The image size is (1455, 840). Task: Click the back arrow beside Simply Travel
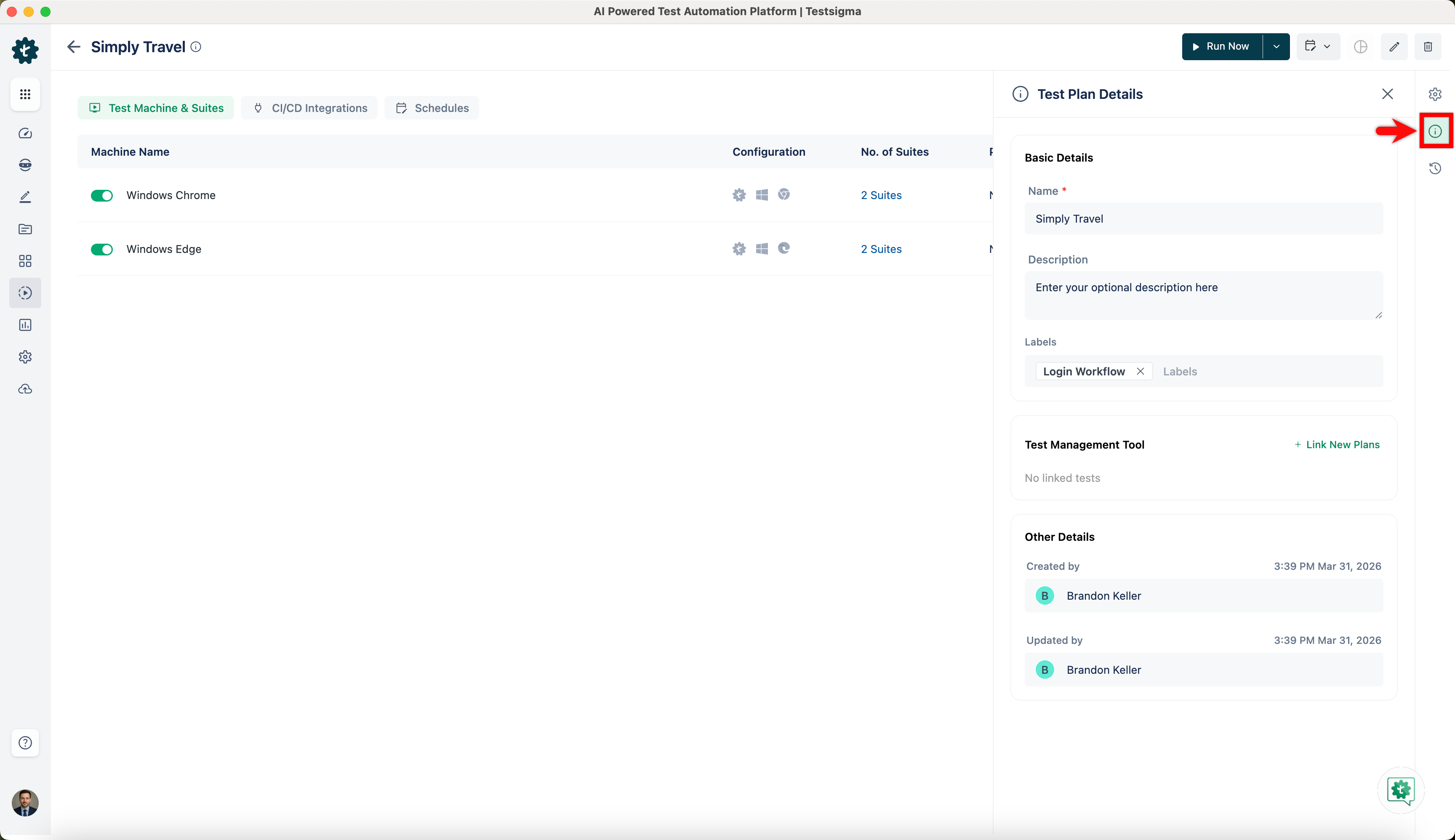tap(73, 47)
